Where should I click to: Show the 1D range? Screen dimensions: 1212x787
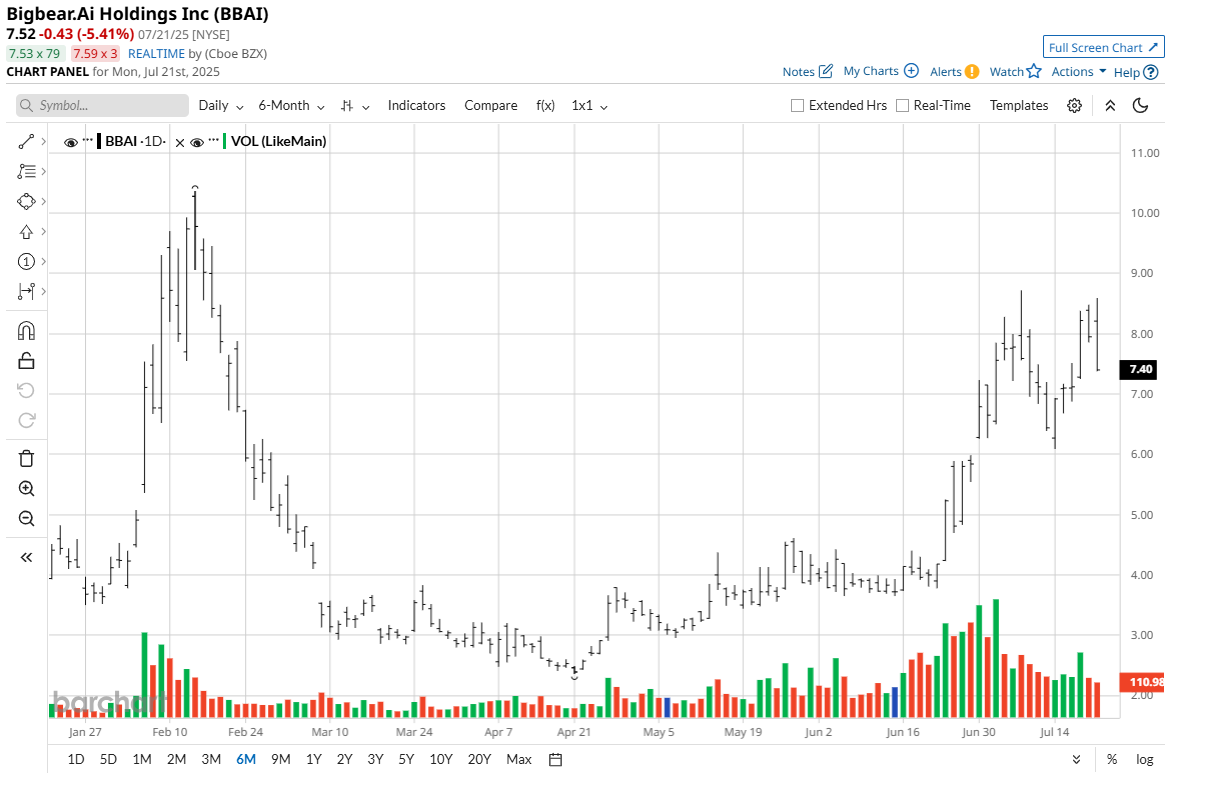pyautogui.click(x=76, y=759)
